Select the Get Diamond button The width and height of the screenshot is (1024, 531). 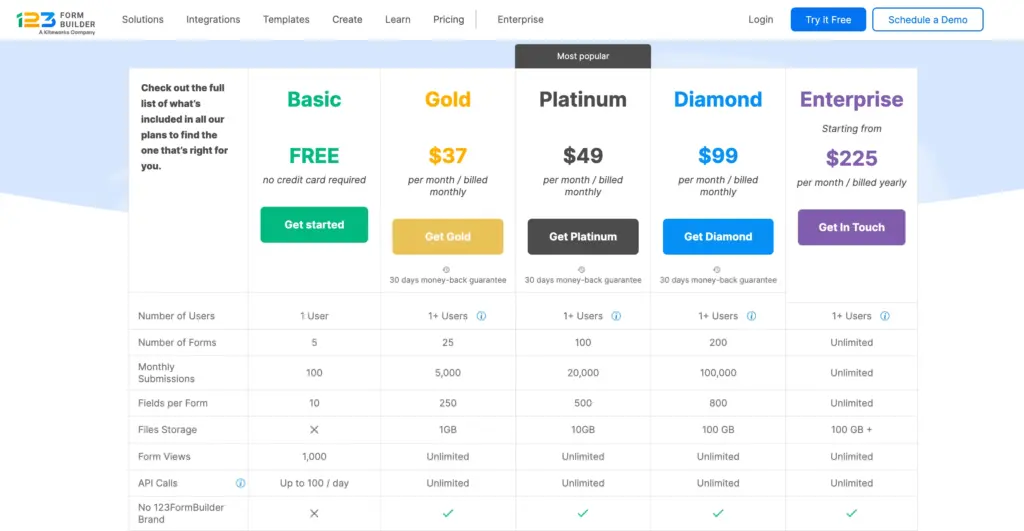click(718, 237)
